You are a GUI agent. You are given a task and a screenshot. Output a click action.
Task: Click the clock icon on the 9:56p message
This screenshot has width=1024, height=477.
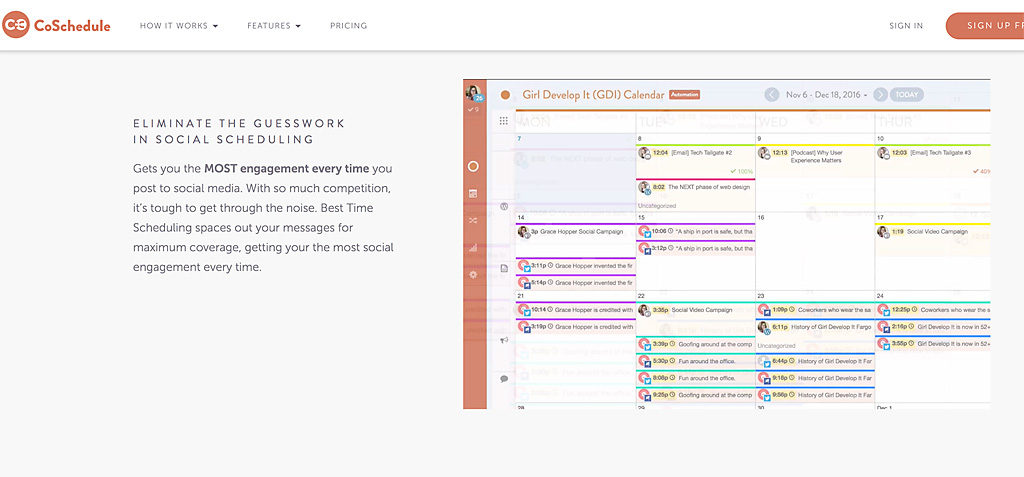[790, 395]
